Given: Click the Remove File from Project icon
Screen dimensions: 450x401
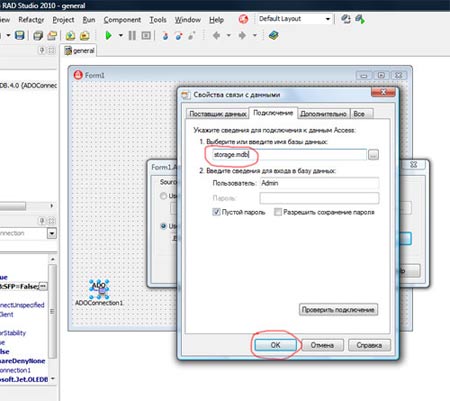Looking at the screenshot, I should tap(84, 35).
